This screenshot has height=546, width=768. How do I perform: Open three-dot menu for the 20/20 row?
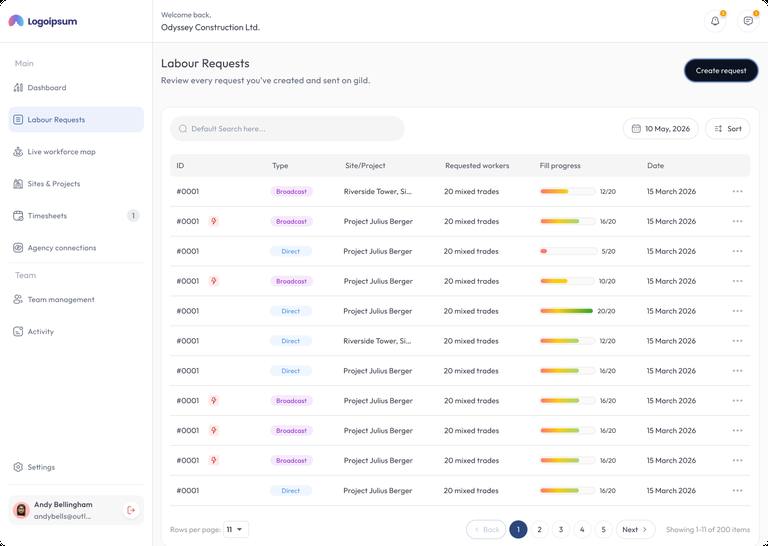pyautogui.click(x=737, y=311)
